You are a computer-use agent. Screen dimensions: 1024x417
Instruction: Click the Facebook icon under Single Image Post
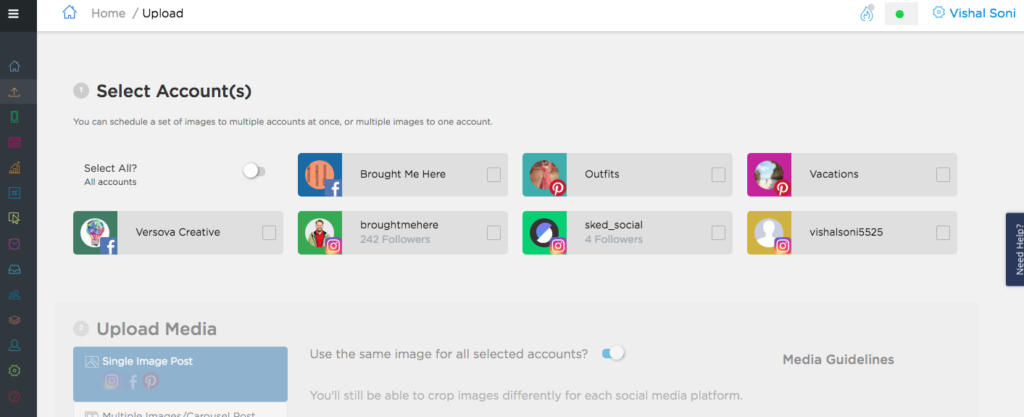[x=133, y=381]
